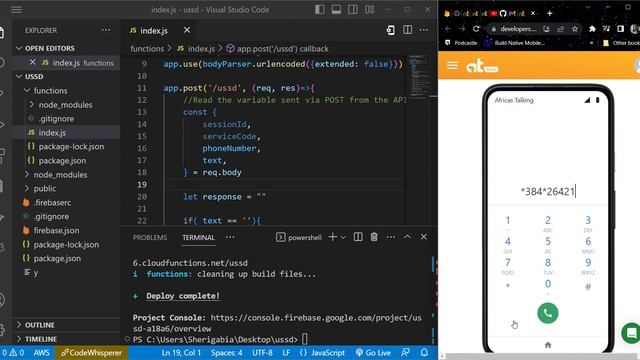Click AWS in the status bar
Viewport: 640px width, 360px height.
pyautogui.click(x=42, y=353)
